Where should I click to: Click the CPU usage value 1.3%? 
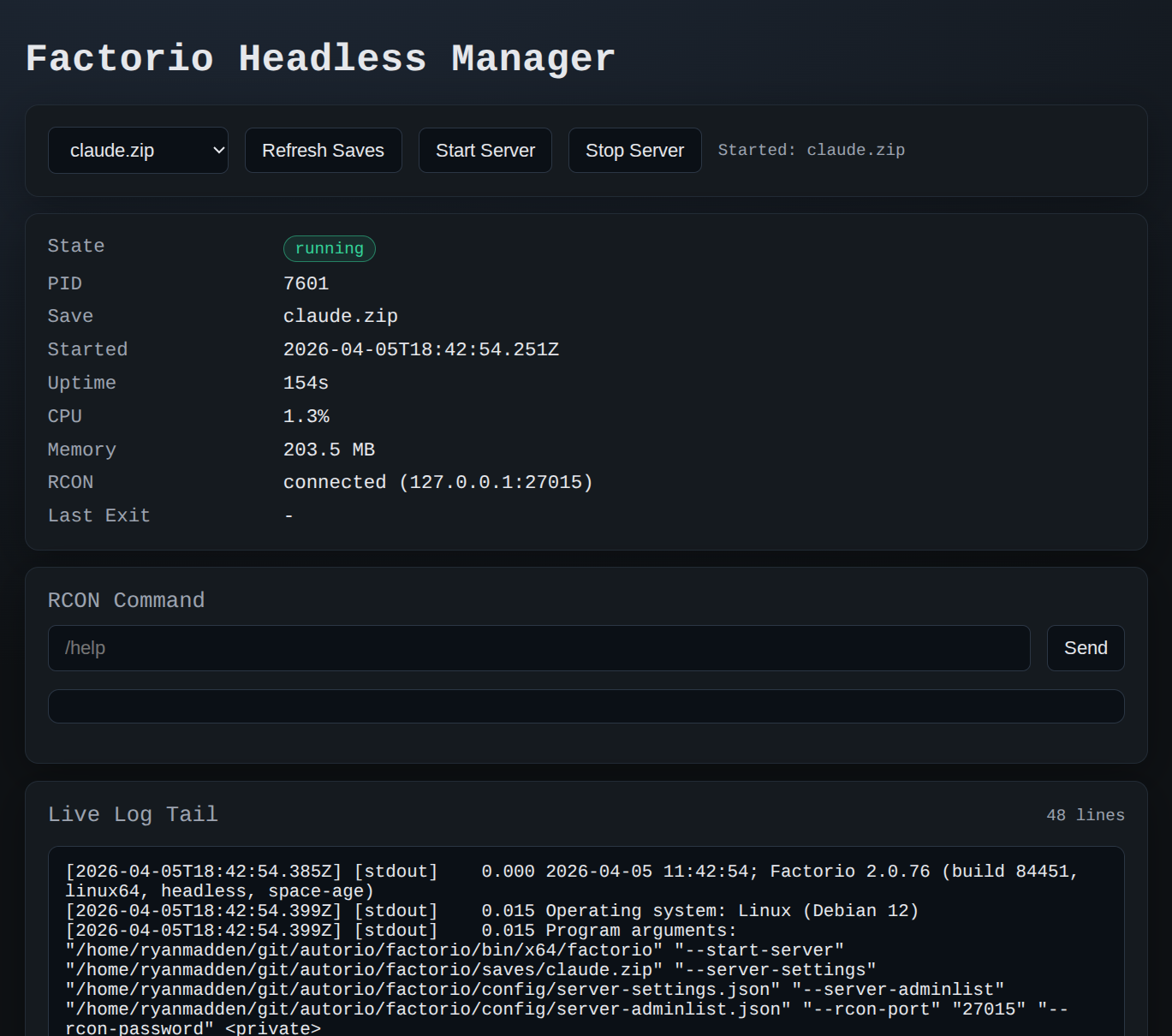point(306,416)
